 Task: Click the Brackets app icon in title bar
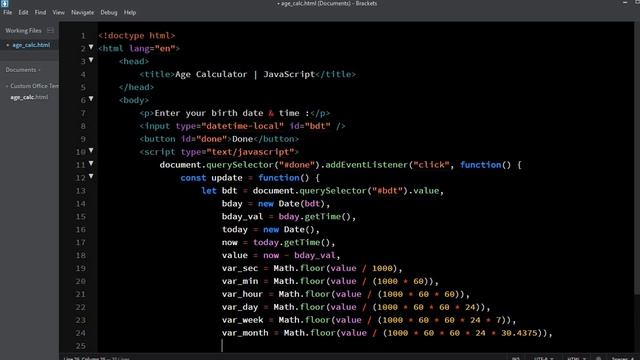[4, 3]
